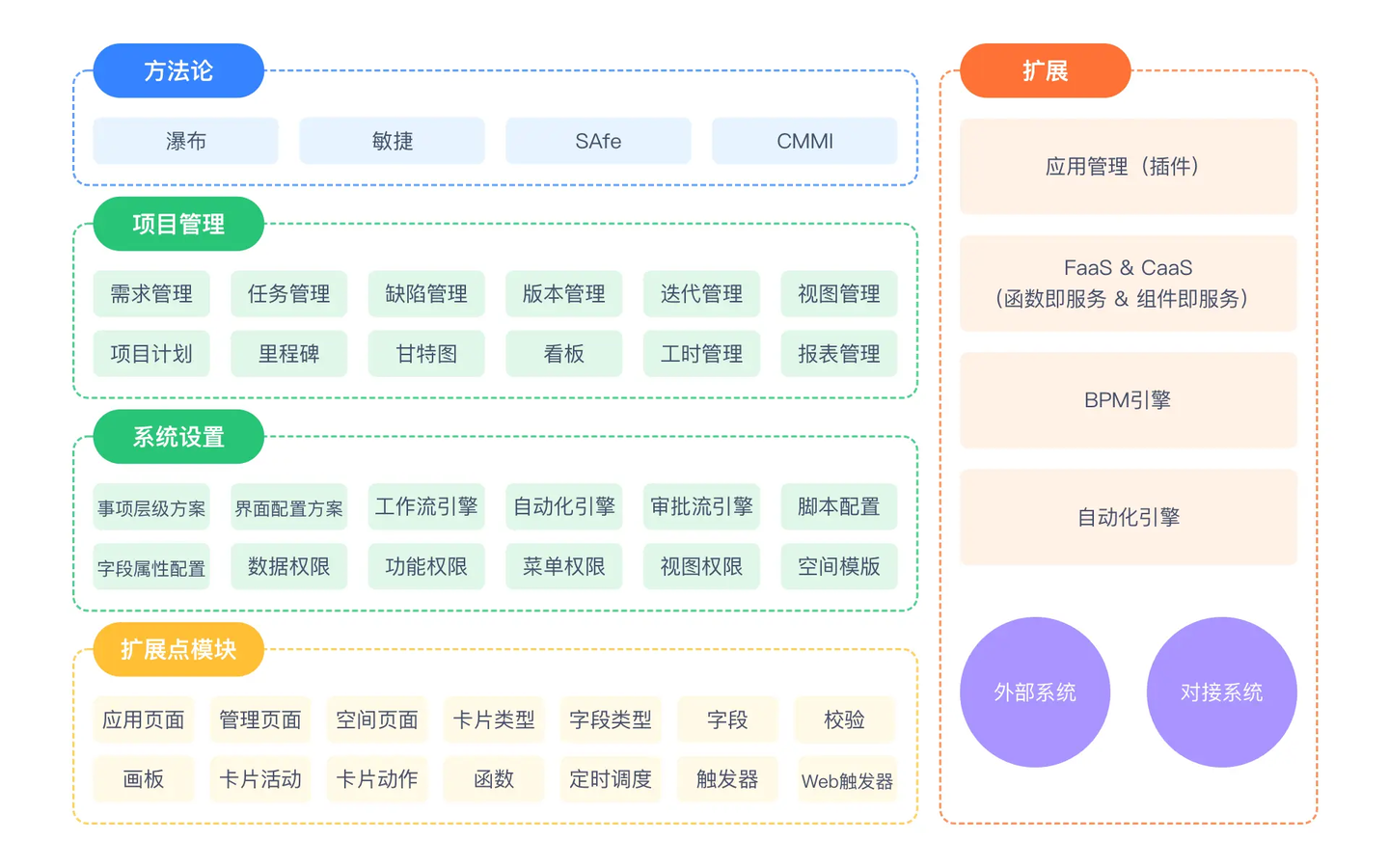The width and height of the screenshot is (1389, 868).
Task: Click the 扩展点模块 header badge
Action: pos(177,650)
